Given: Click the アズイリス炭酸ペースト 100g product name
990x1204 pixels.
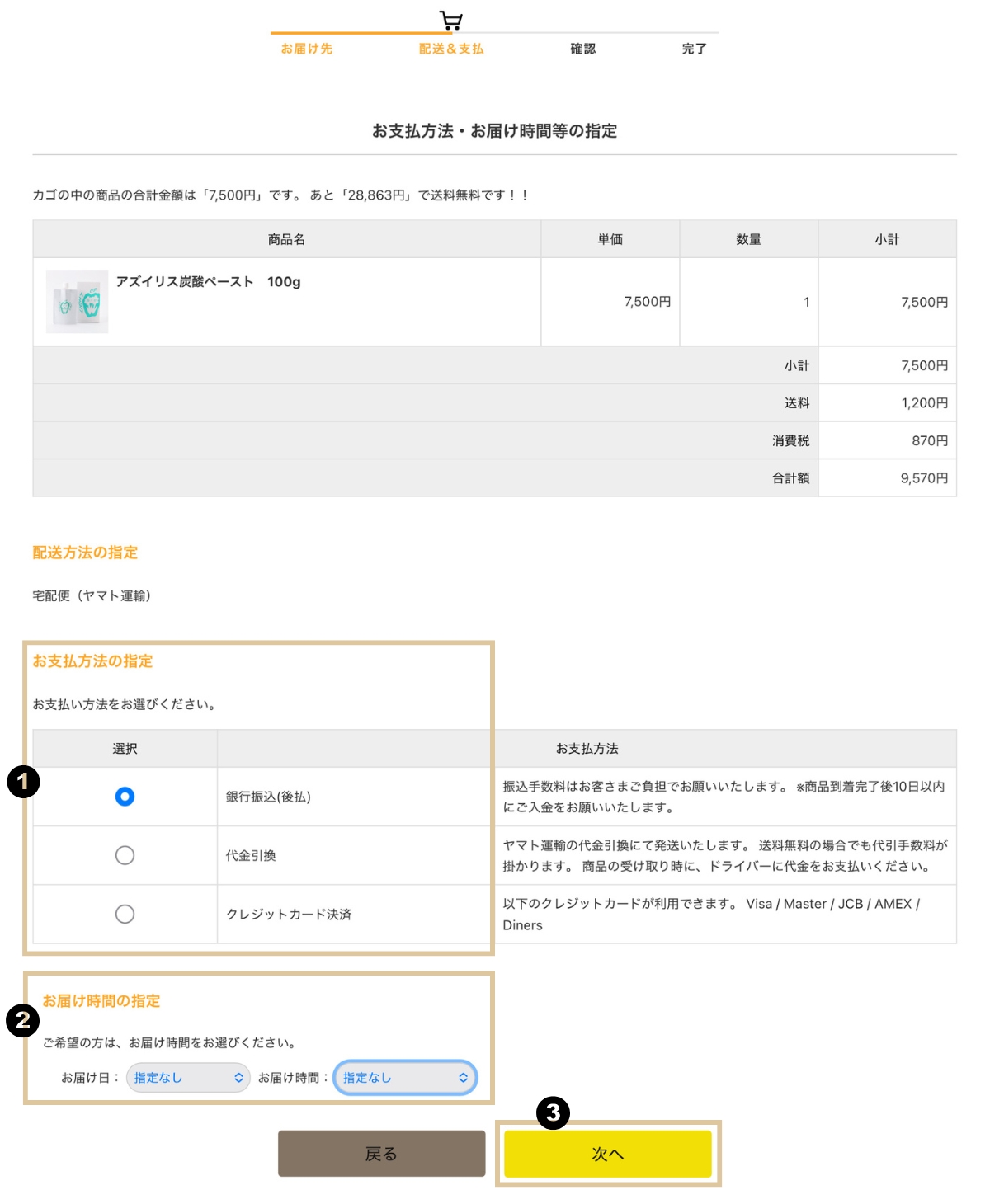Looking at the screenshot, I should coord(208,282).
